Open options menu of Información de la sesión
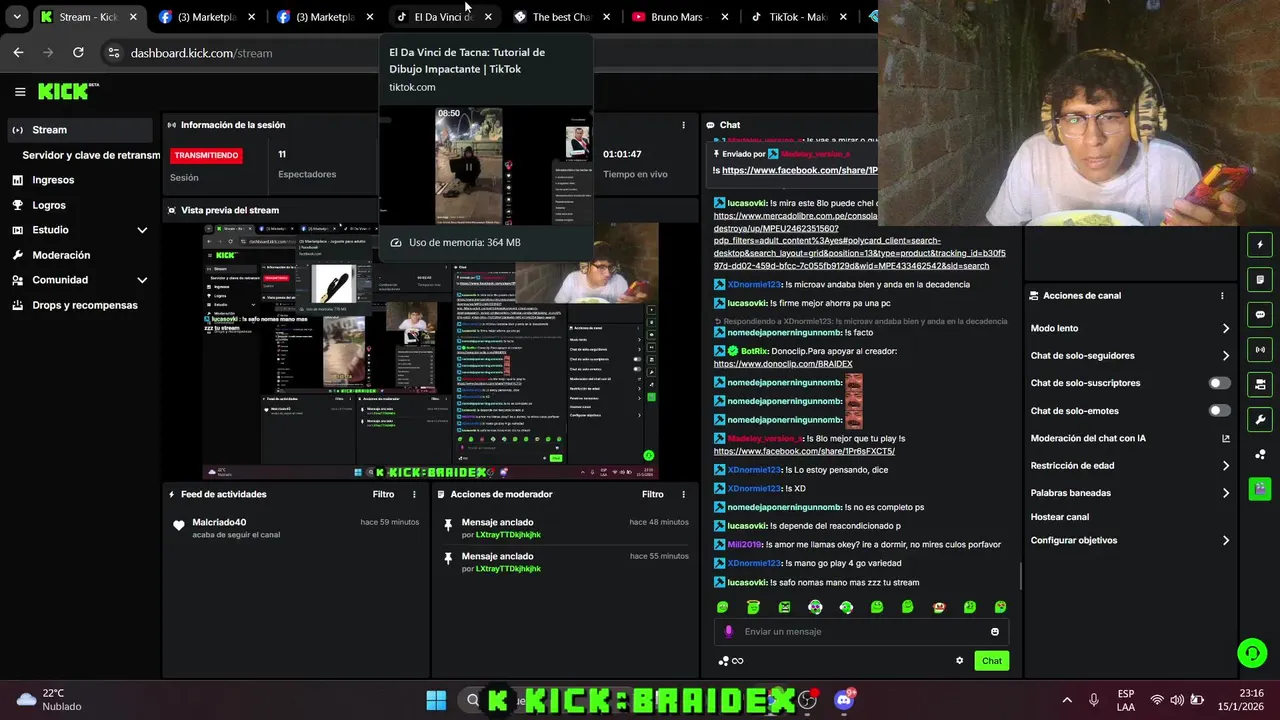Screen dimensions: 1280x720 (x=684, y=125)
